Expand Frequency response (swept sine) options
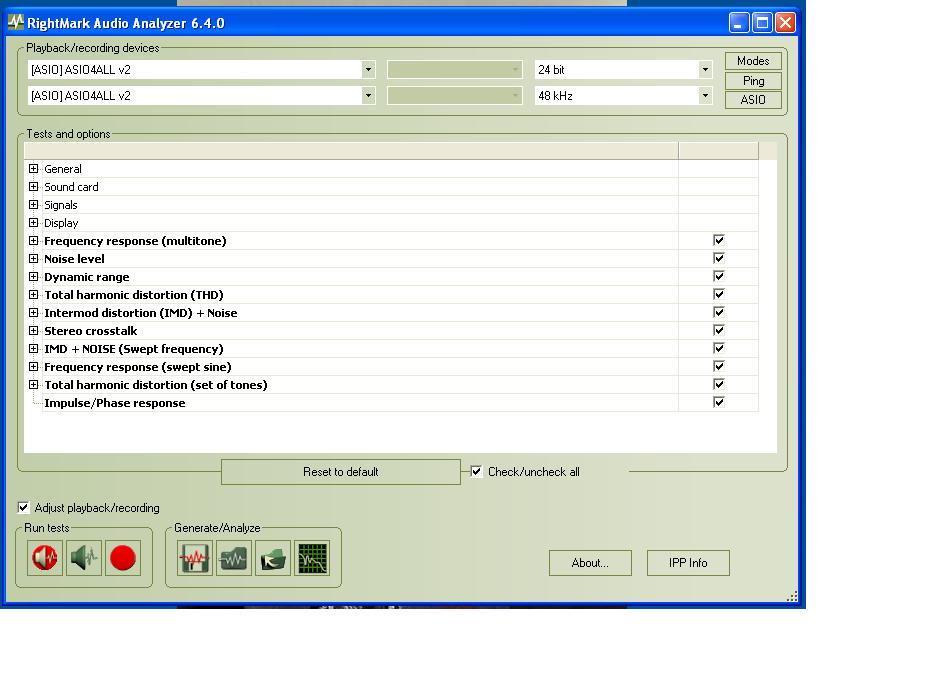This screenshot has width=946, height=686. tap(34, 367)
